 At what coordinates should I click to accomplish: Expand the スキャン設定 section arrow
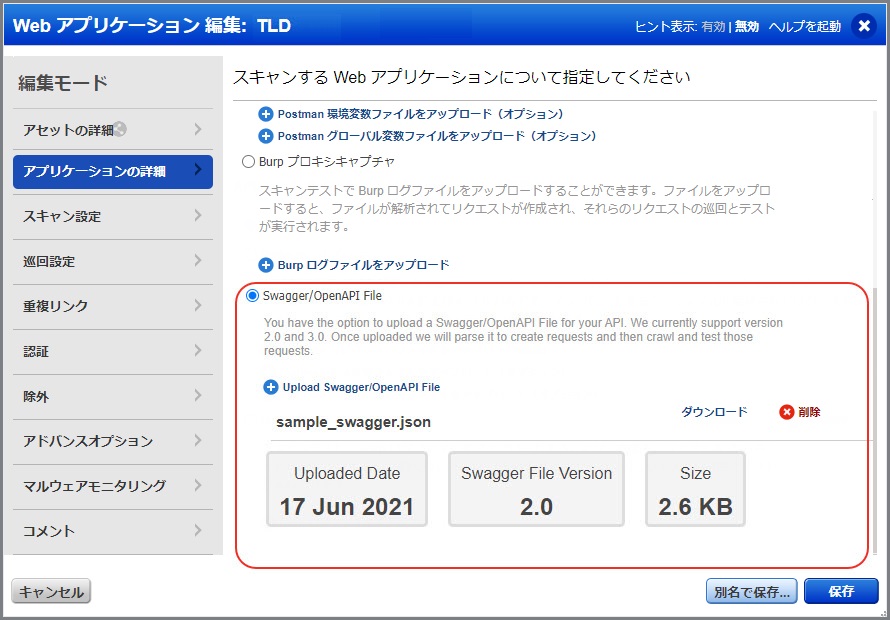coord(198,216)
